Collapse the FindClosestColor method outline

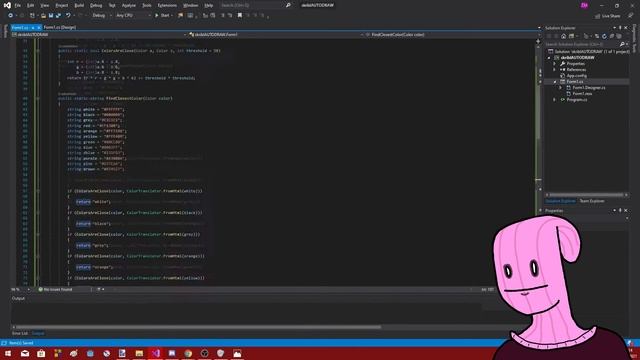point(38,98)
